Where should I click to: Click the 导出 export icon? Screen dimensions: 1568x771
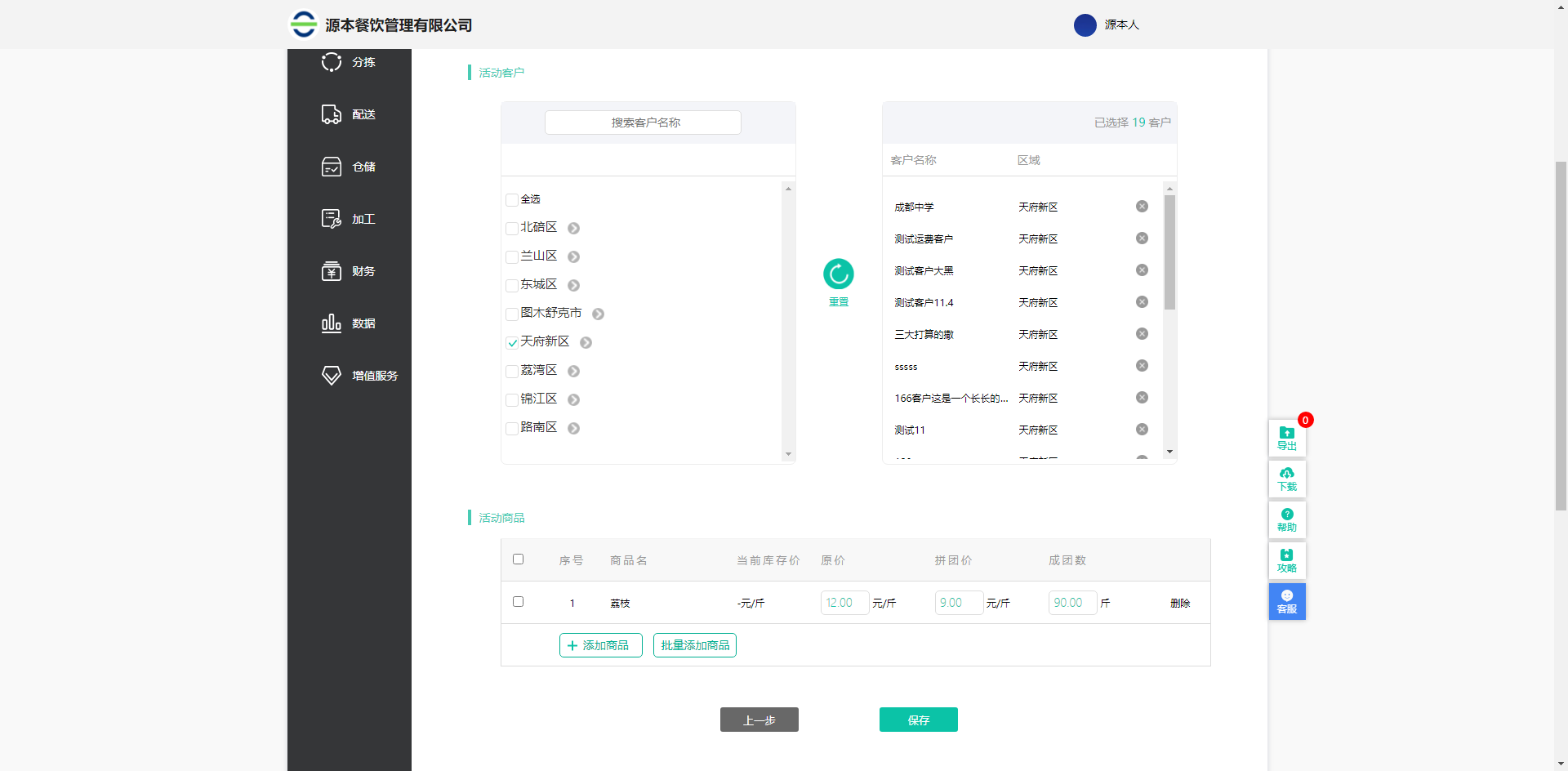pos(1286,438)
